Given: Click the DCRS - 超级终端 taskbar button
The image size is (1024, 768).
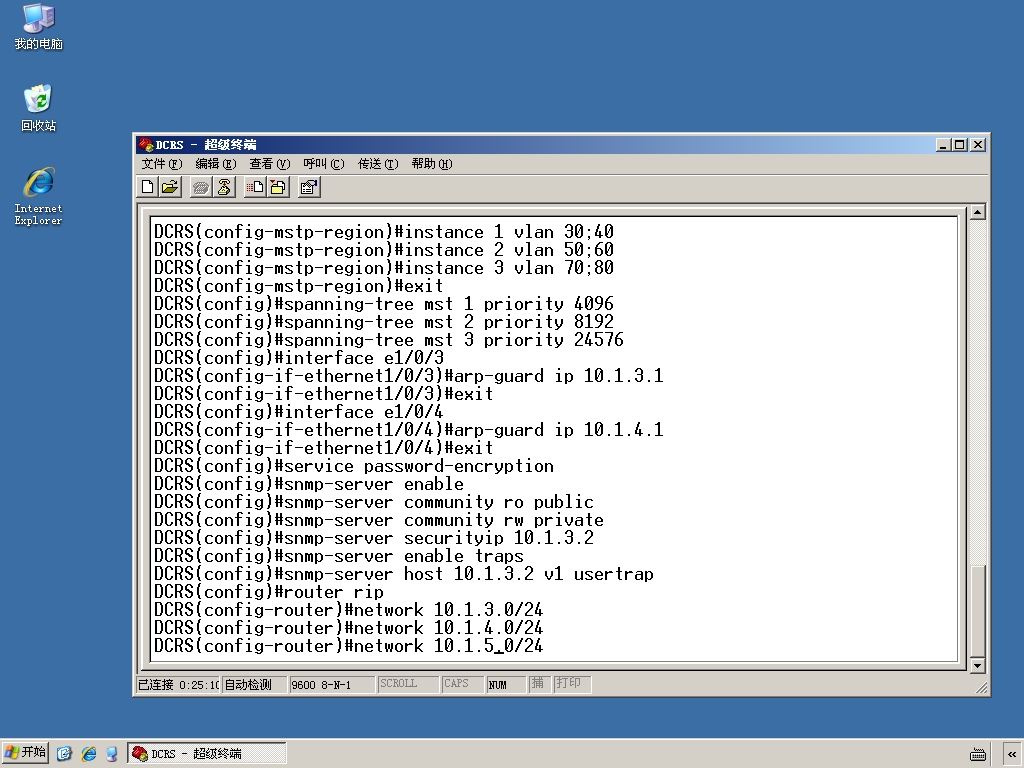Looking at the screenshot, I should 206,754.
